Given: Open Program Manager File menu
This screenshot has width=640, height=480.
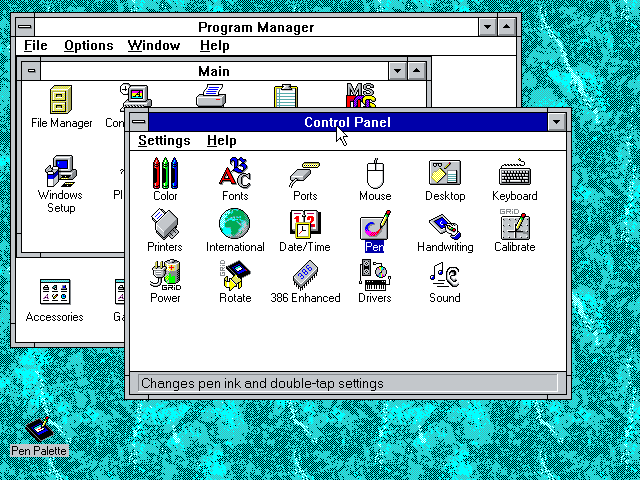Looking at the screenshot, I should (x=36, y=45).
